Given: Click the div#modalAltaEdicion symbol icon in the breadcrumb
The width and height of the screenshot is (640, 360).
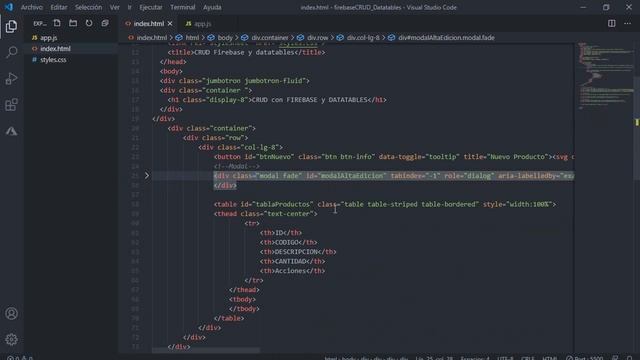Looking at the screenshot, I should click(391, 38).
